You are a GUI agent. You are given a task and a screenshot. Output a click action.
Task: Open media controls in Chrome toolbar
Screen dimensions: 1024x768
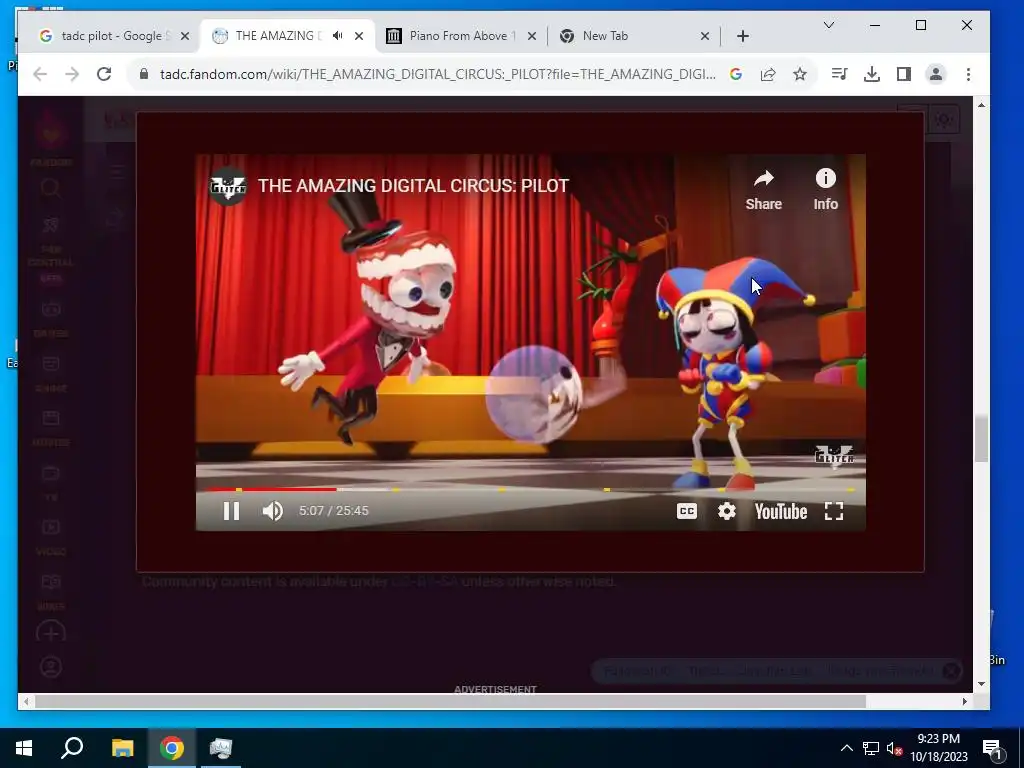(x=839, y=74)
